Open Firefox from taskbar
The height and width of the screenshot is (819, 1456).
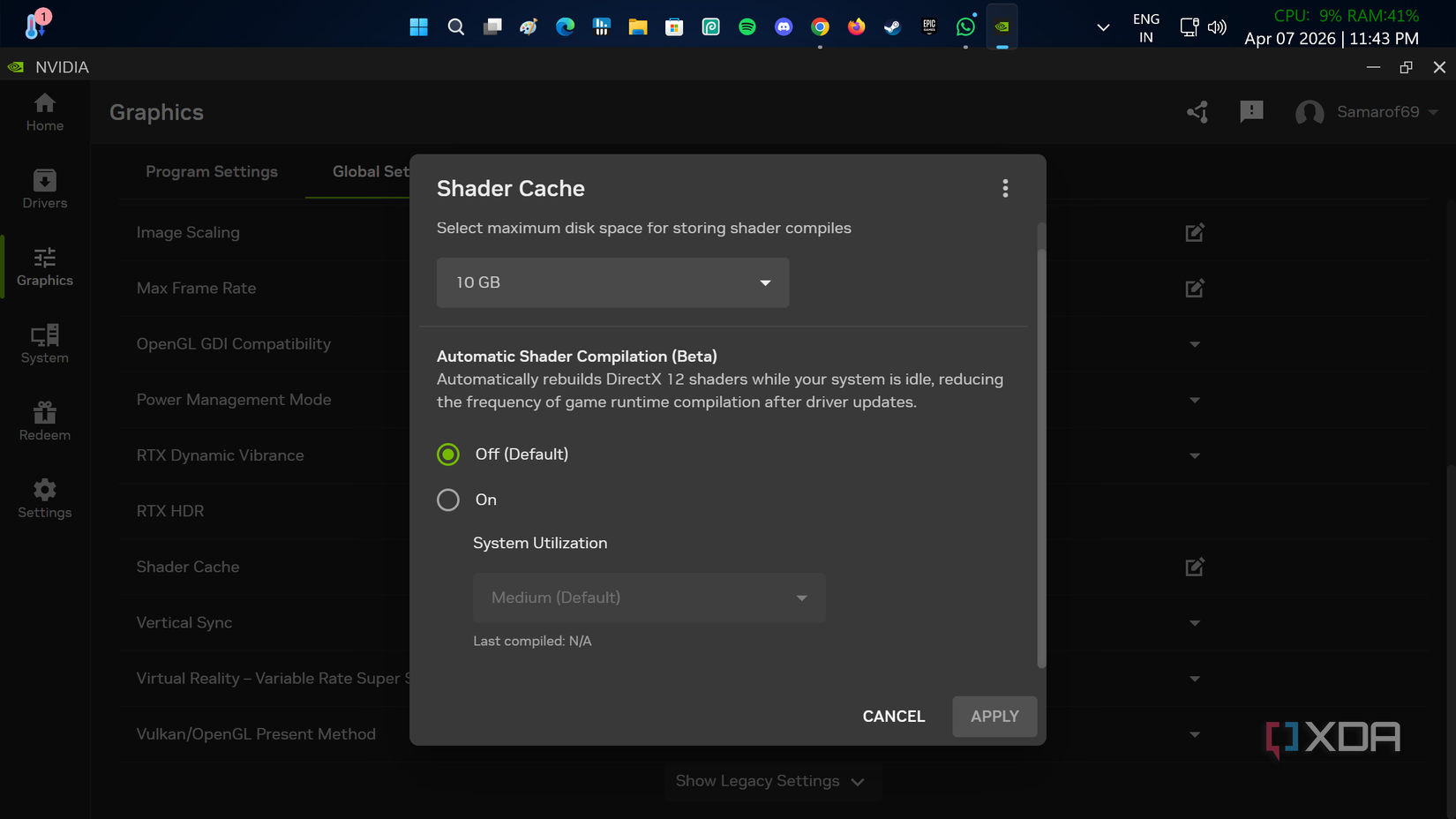tap(856, 26)
